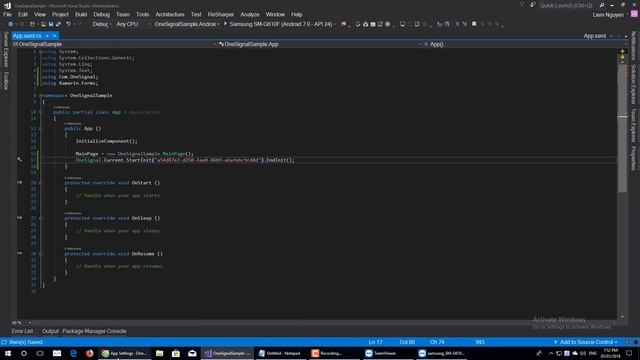Click the INS status bar indicator
The image size is (640, 360).
click(480, 342)
